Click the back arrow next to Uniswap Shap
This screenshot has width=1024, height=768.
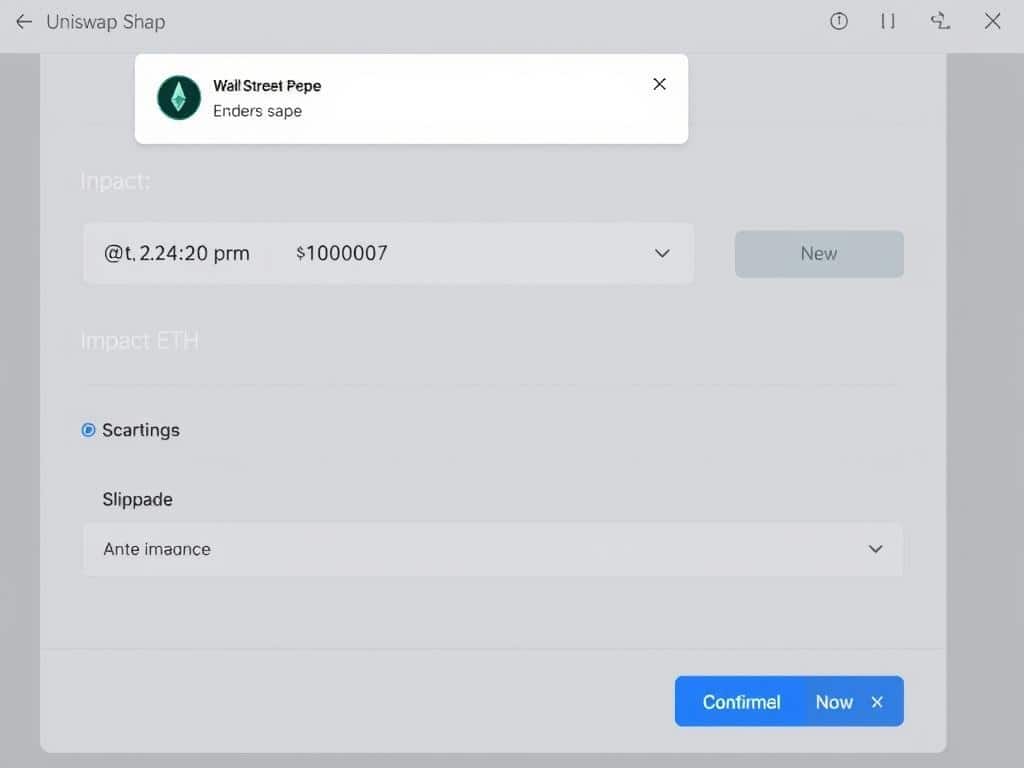point(23,22)
